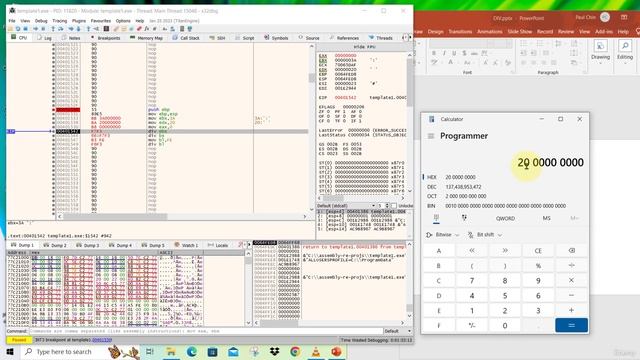Image resolution: width=640 pixels, height=360 pixels.
Task: Click the function (fx) toolbar icon
Action: (x=147, y=29)
